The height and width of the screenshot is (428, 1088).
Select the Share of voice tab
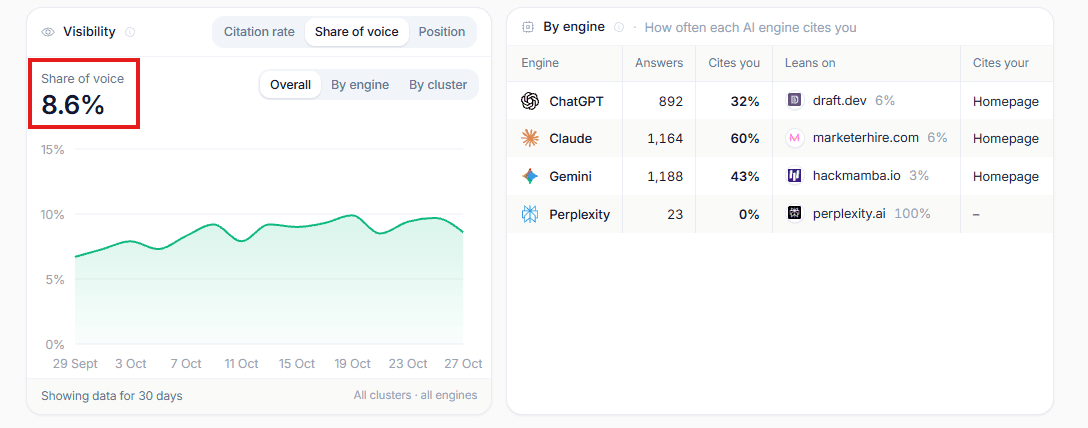pos(357,32)
